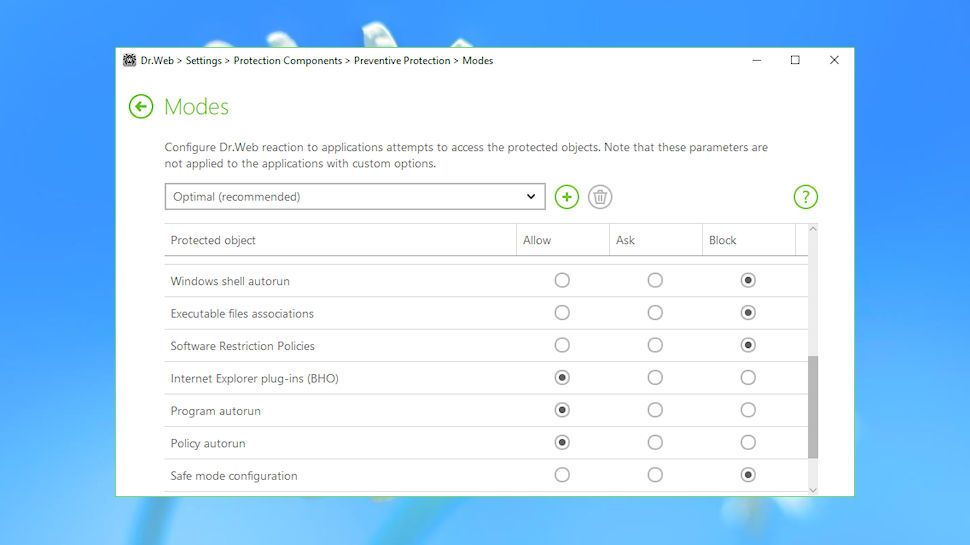Click the Ask column header
Image resolution: width=970 pixels, height=545 pixels.
[x=656, y=240]
